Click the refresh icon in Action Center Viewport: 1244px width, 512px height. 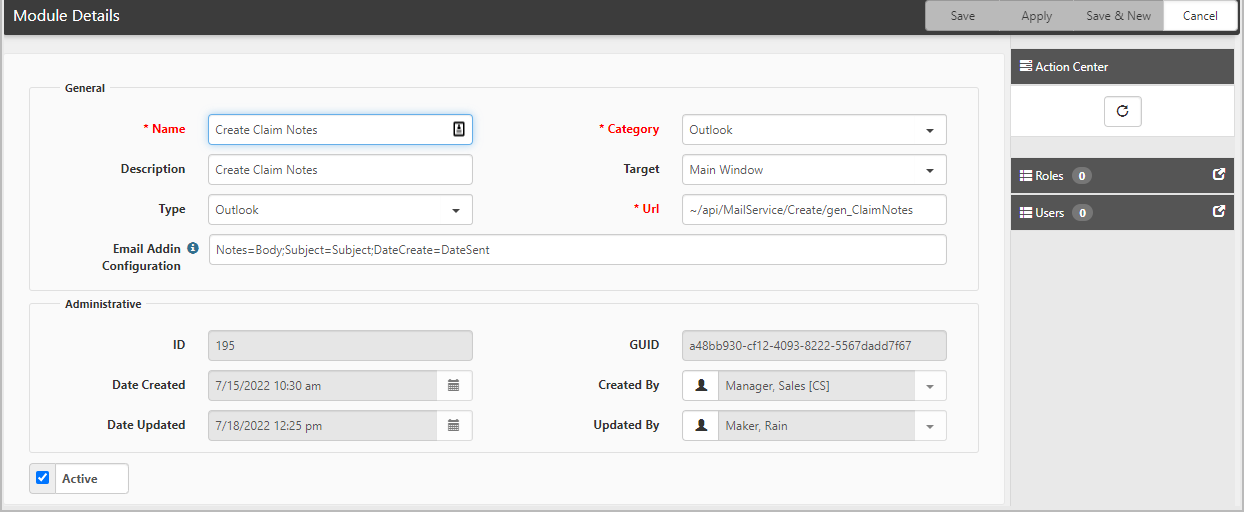1122,111
